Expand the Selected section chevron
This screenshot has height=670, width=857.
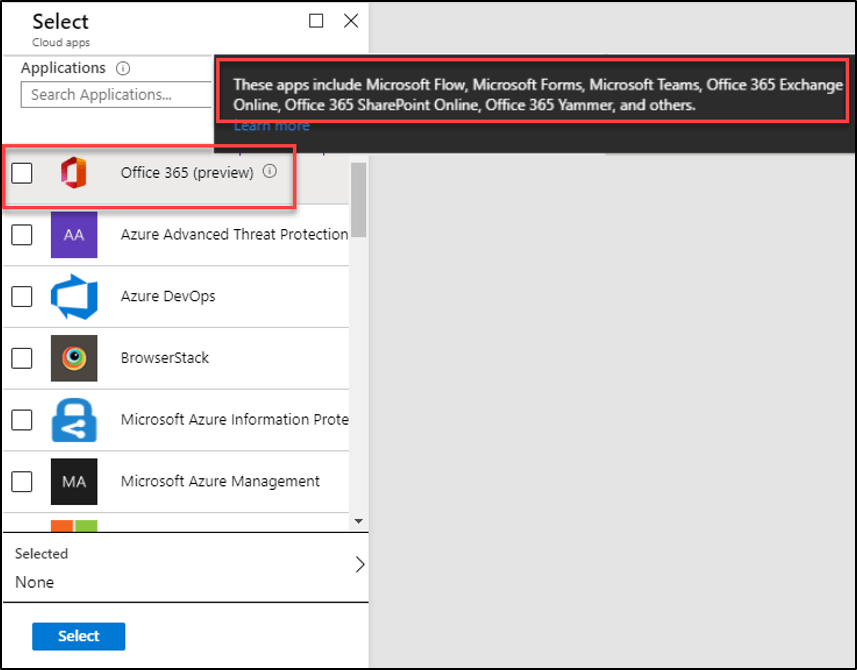tap(360, 565)
